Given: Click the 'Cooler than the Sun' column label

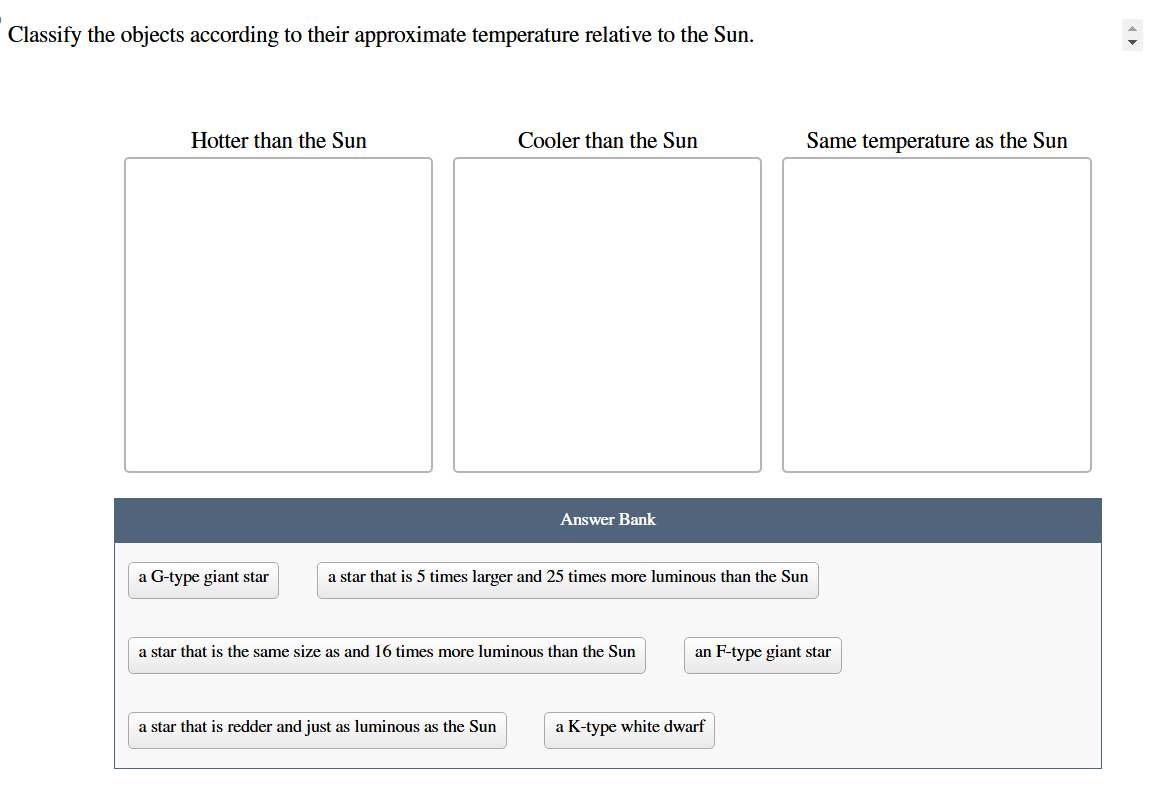Looking at the screenshot, I should point(607,141).
